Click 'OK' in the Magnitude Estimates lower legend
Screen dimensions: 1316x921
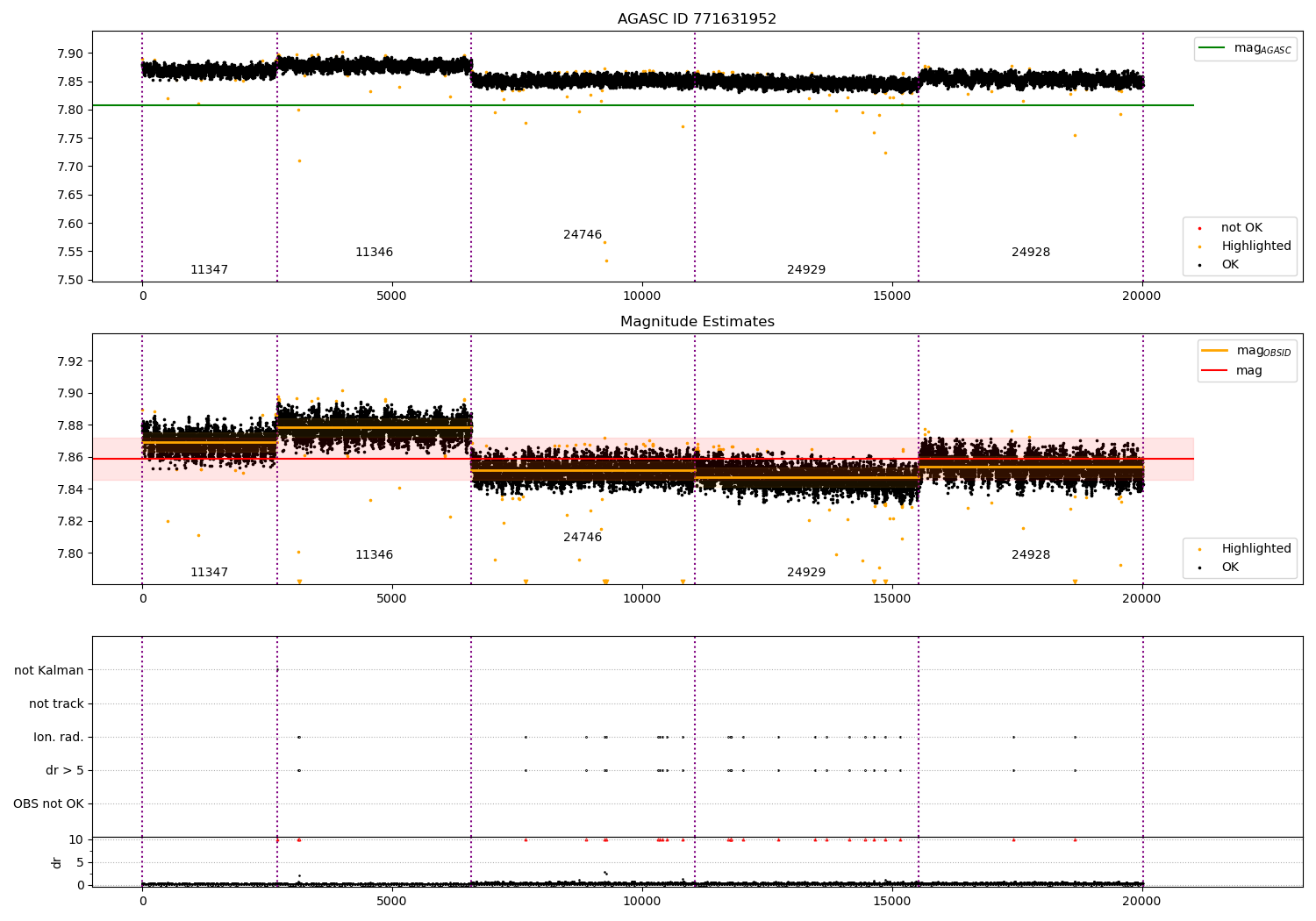coord(1230,568)
